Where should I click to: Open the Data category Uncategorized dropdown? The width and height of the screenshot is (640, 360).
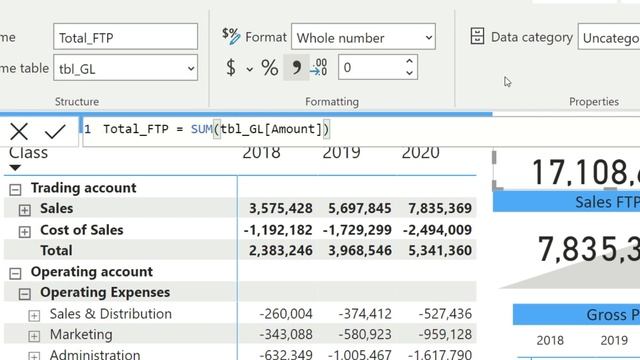click(609, 37)
